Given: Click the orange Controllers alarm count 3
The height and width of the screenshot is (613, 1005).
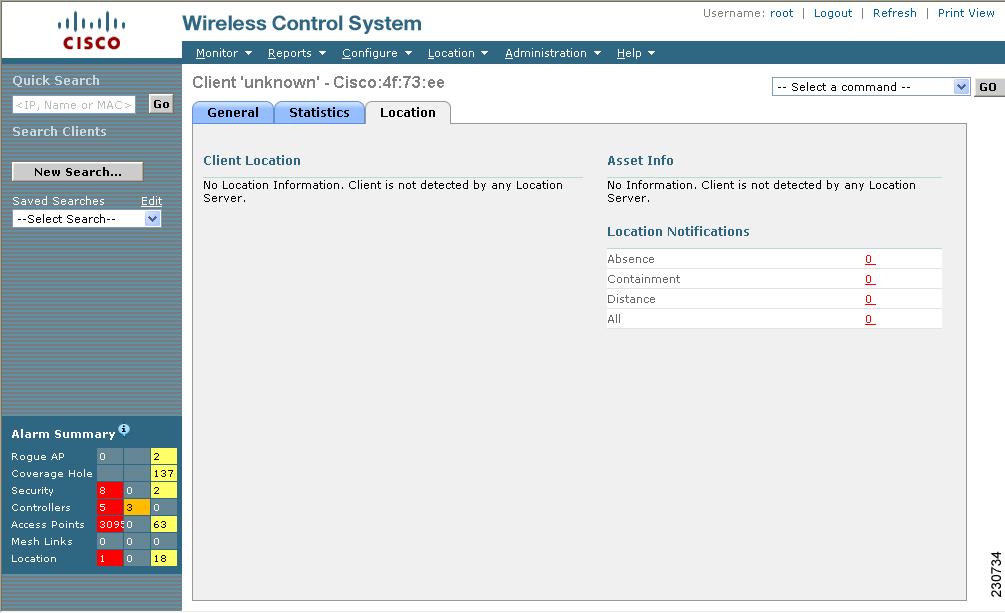Looking at the screenshot, I should pos(137,507).
